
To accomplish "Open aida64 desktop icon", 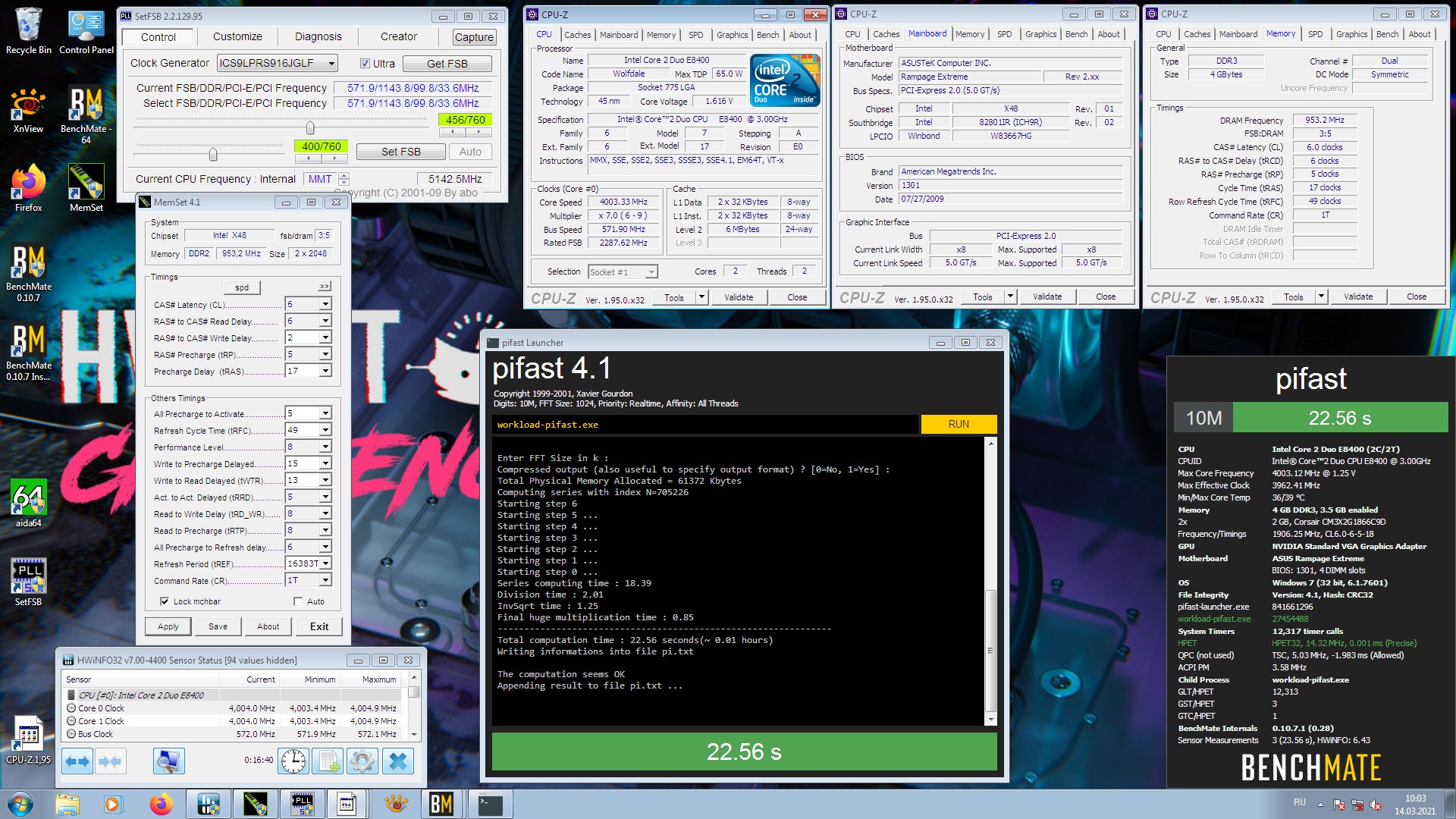I will [x=29, y=504].
